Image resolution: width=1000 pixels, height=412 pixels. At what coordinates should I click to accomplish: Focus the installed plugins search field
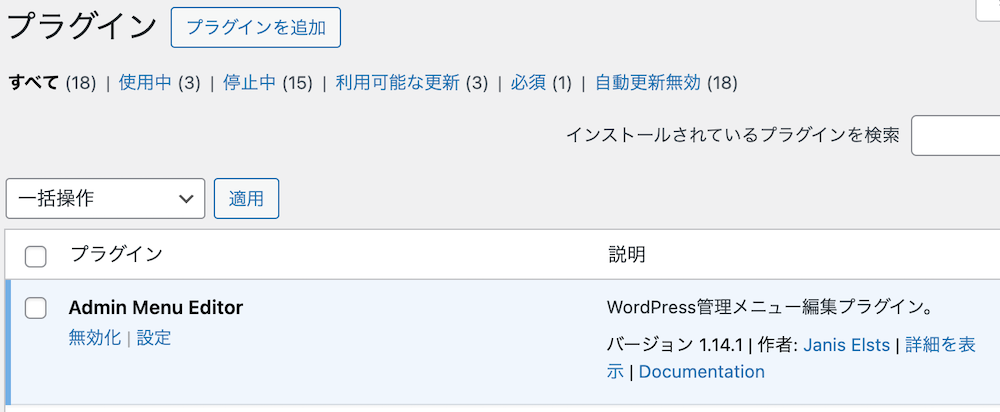(955, 136)
